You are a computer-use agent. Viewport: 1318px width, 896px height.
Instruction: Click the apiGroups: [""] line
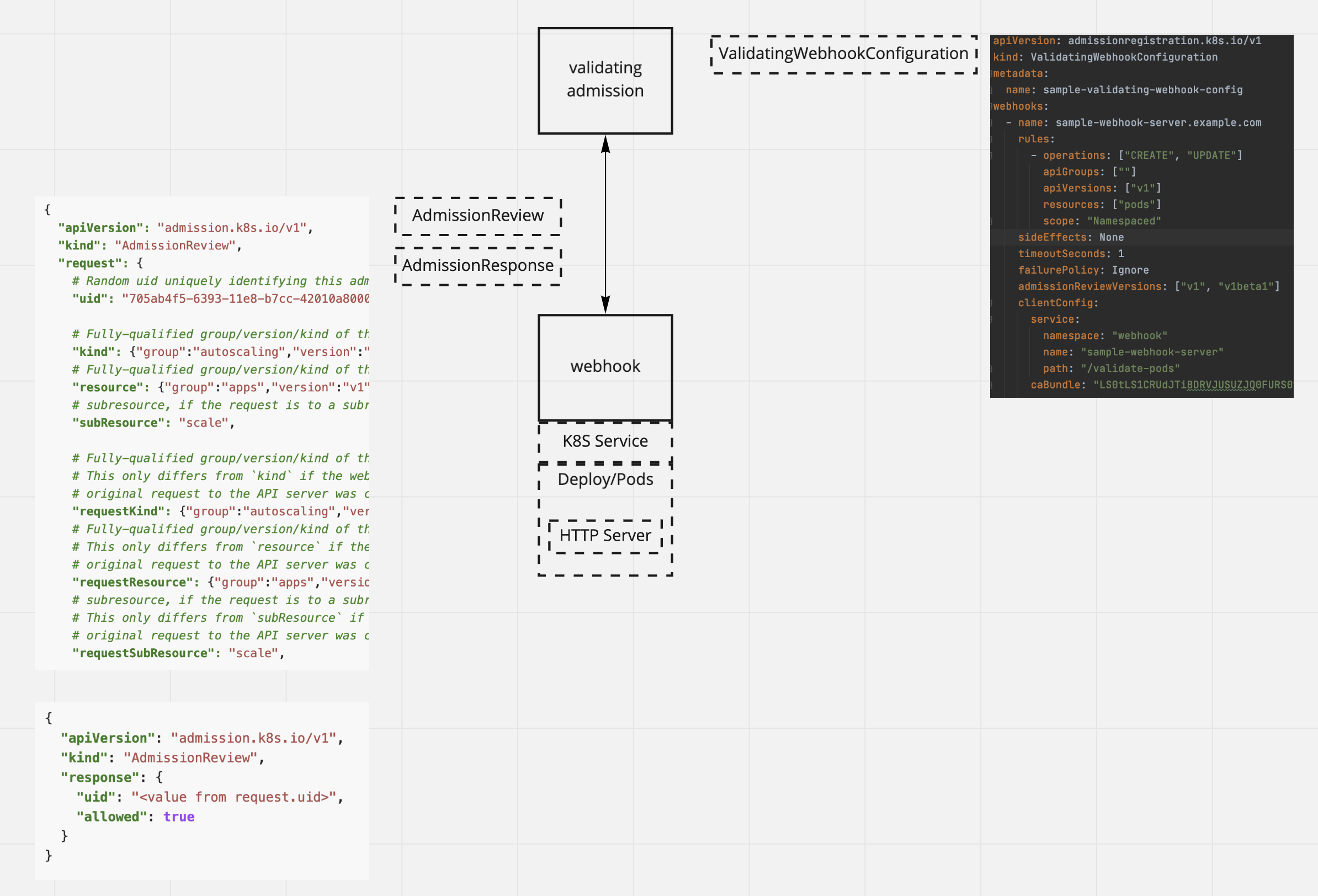pyautogui.click(x=1090, y=172)
